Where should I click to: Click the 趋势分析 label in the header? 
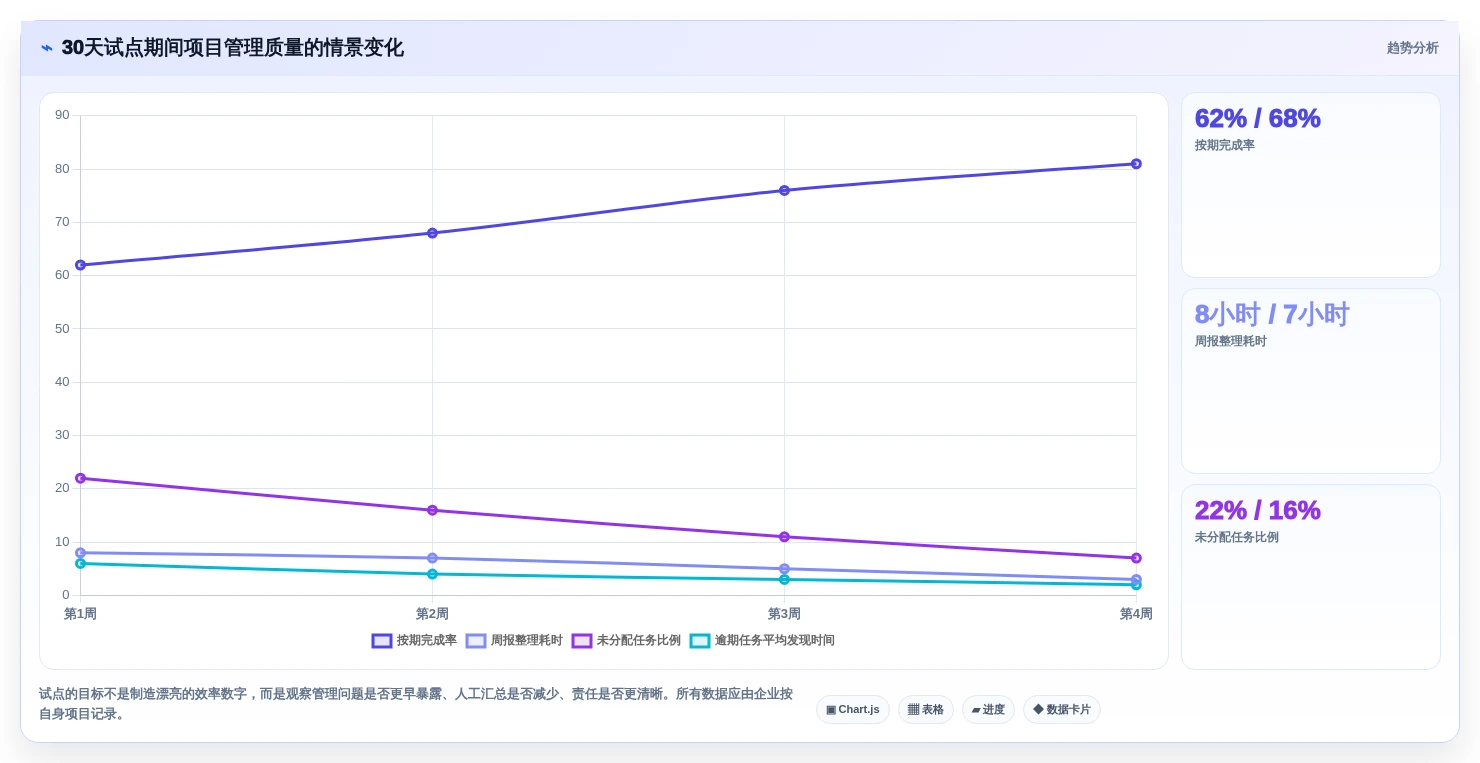click(1412, 48)
